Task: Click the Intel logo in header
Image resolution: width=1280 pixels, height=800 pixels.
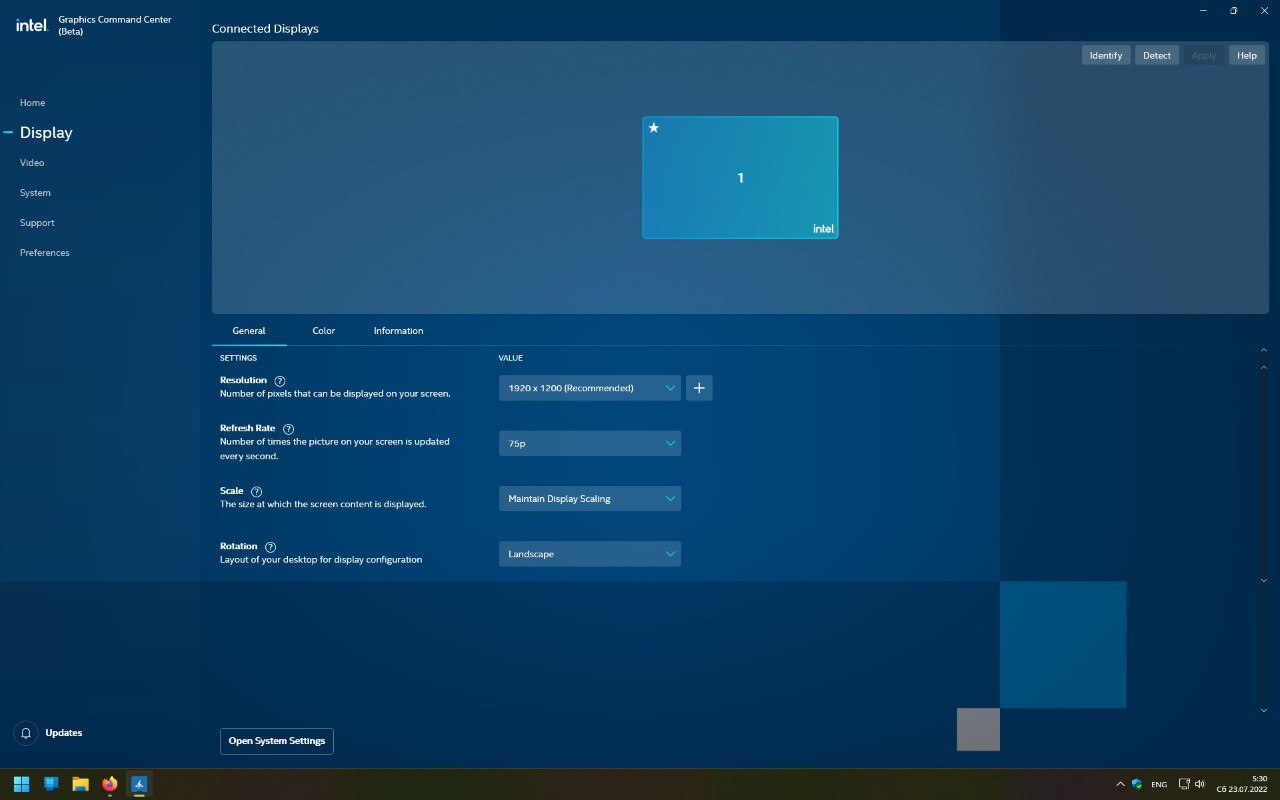Action: pos(32,25)
